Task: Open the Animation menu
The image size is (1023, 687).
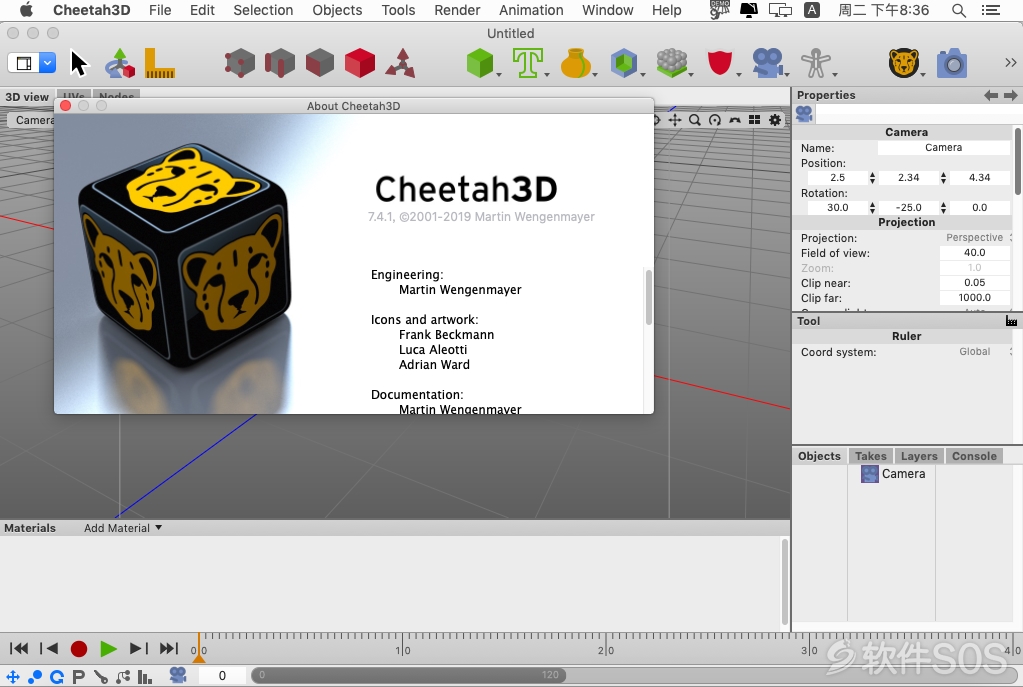Action: coord(531,10)
